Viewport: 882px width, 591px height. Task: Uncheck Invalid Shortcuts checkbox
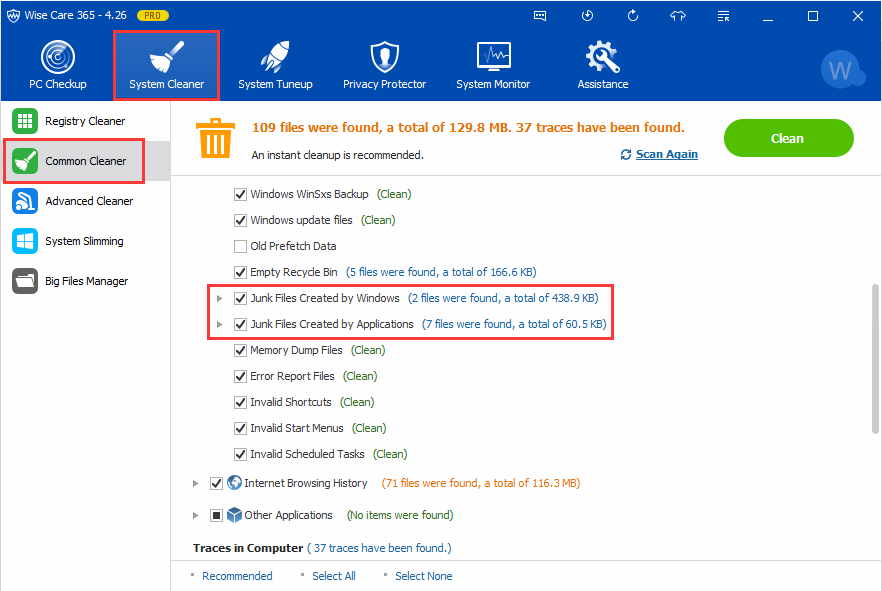pos(240,402)
